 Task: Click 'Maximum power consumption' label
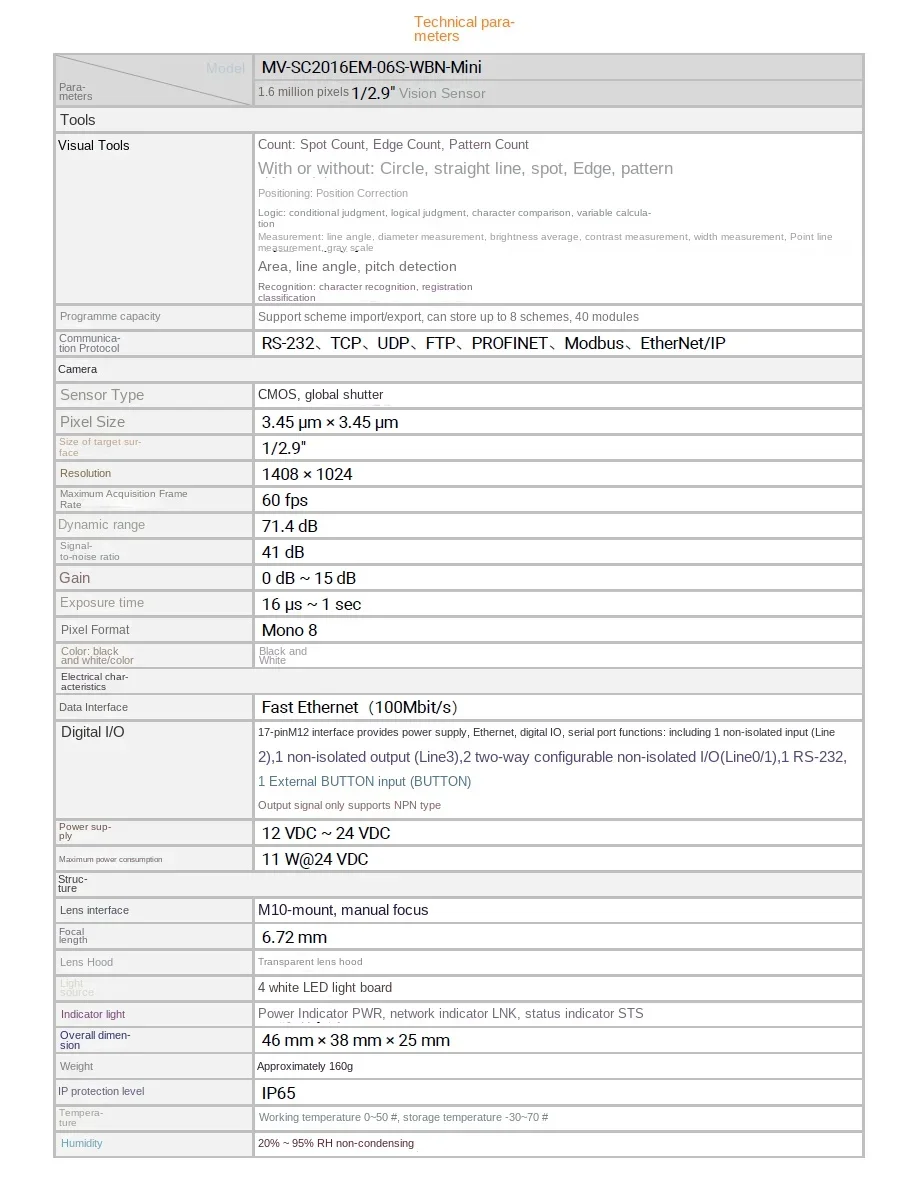point(110,860)
